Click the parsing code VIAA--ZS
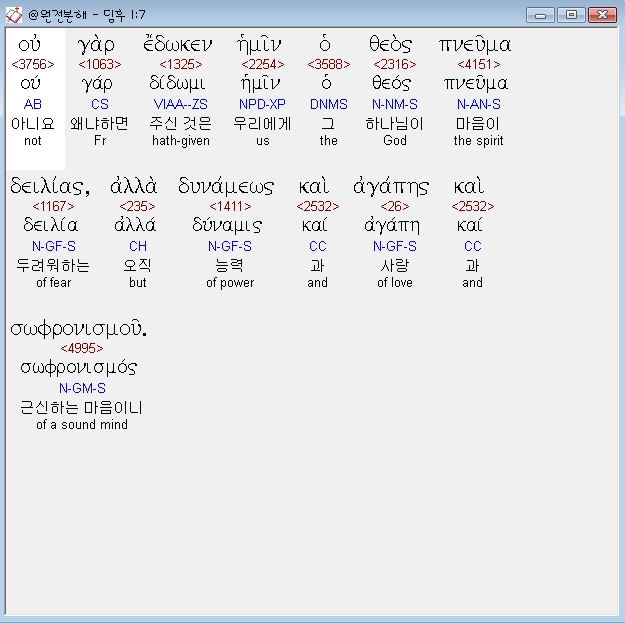 (181, 104)
